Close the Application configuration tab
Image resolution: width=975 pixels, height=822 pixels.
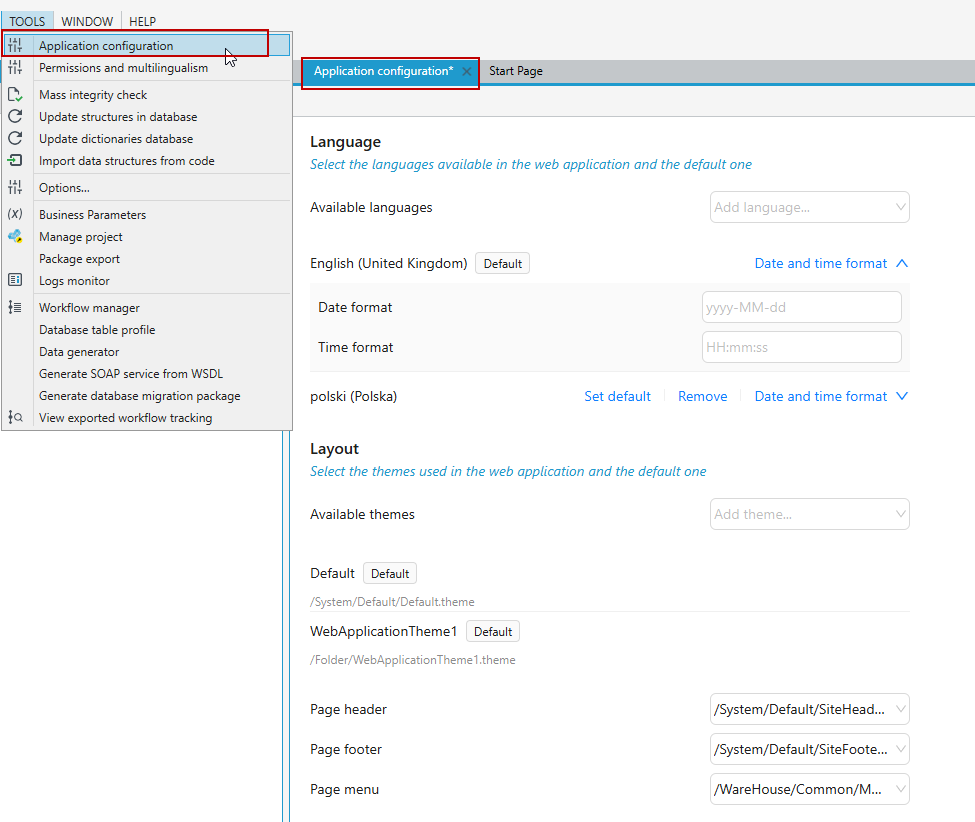(x=466, y=72)
